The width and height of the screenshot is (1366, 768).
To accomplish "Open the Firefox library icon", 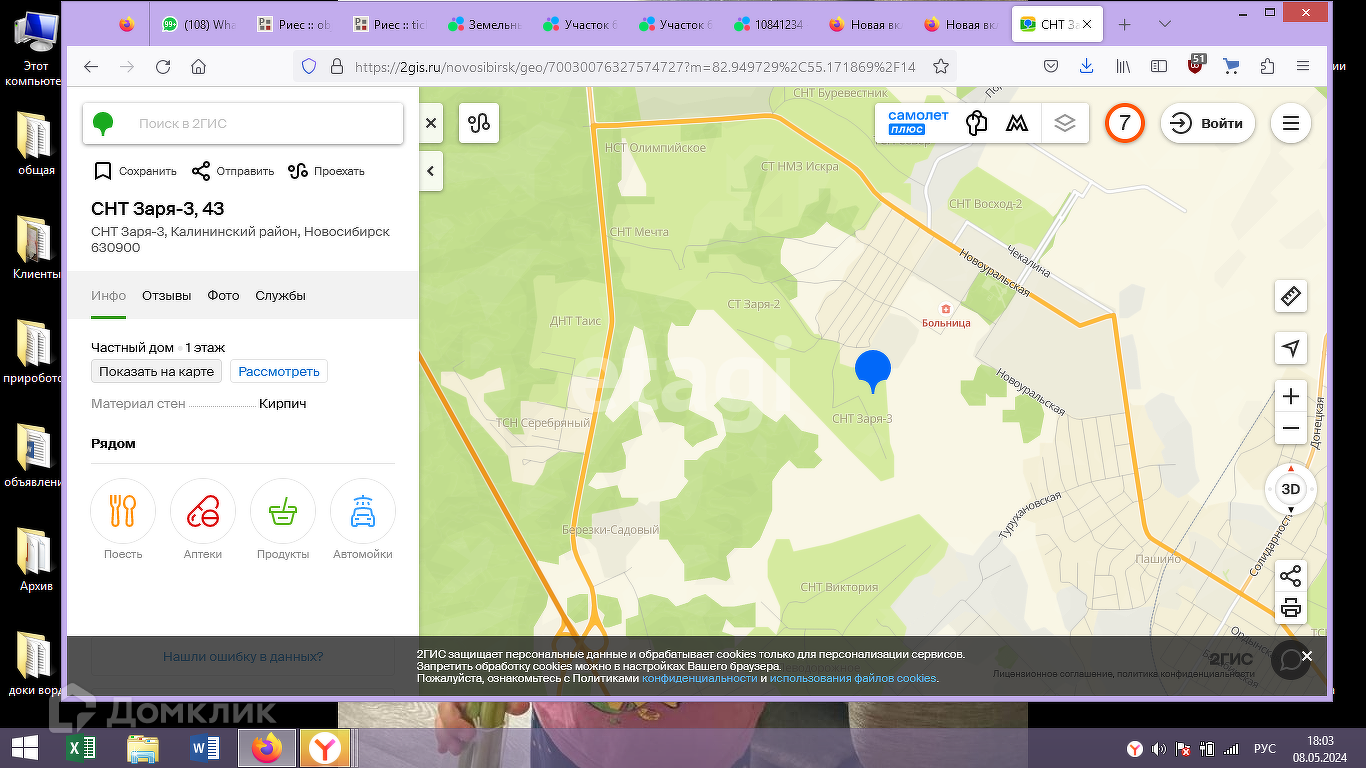I will pos(1123,67).
